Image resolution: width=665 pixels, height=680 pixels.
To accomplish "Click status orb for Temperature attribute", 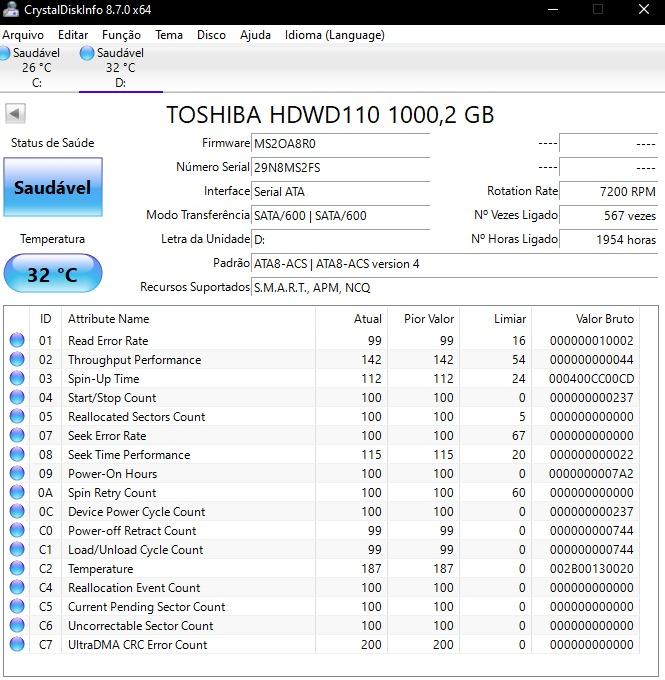I will pyautogui.click(x=17, y=568).
